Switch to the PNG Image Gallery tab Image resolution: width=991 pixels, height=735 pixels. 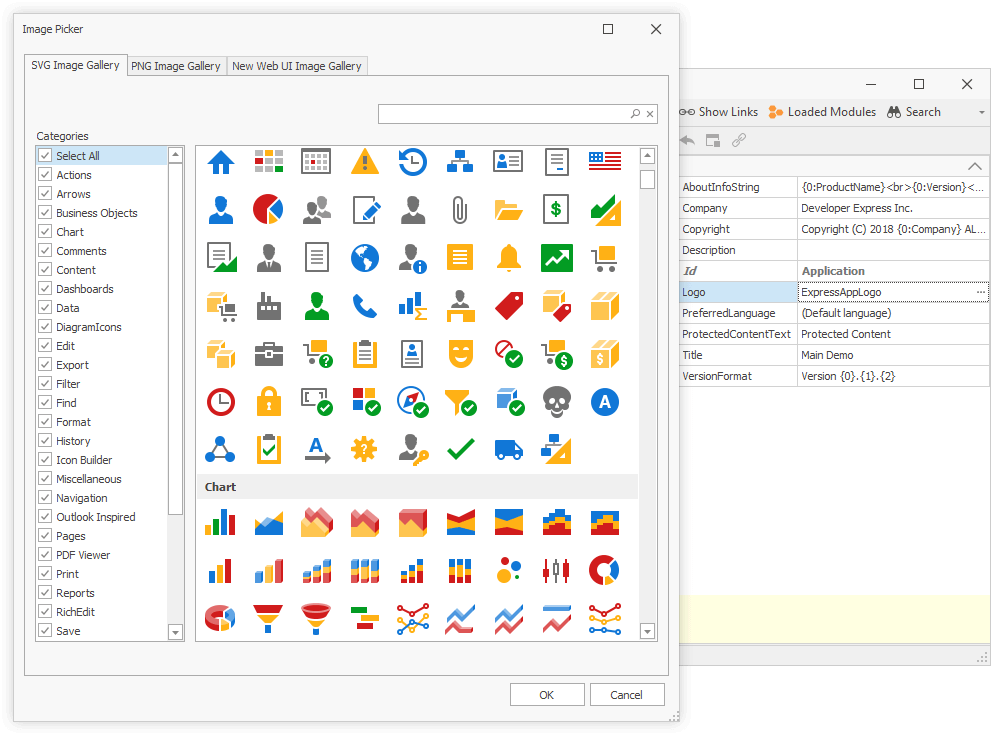176,66
